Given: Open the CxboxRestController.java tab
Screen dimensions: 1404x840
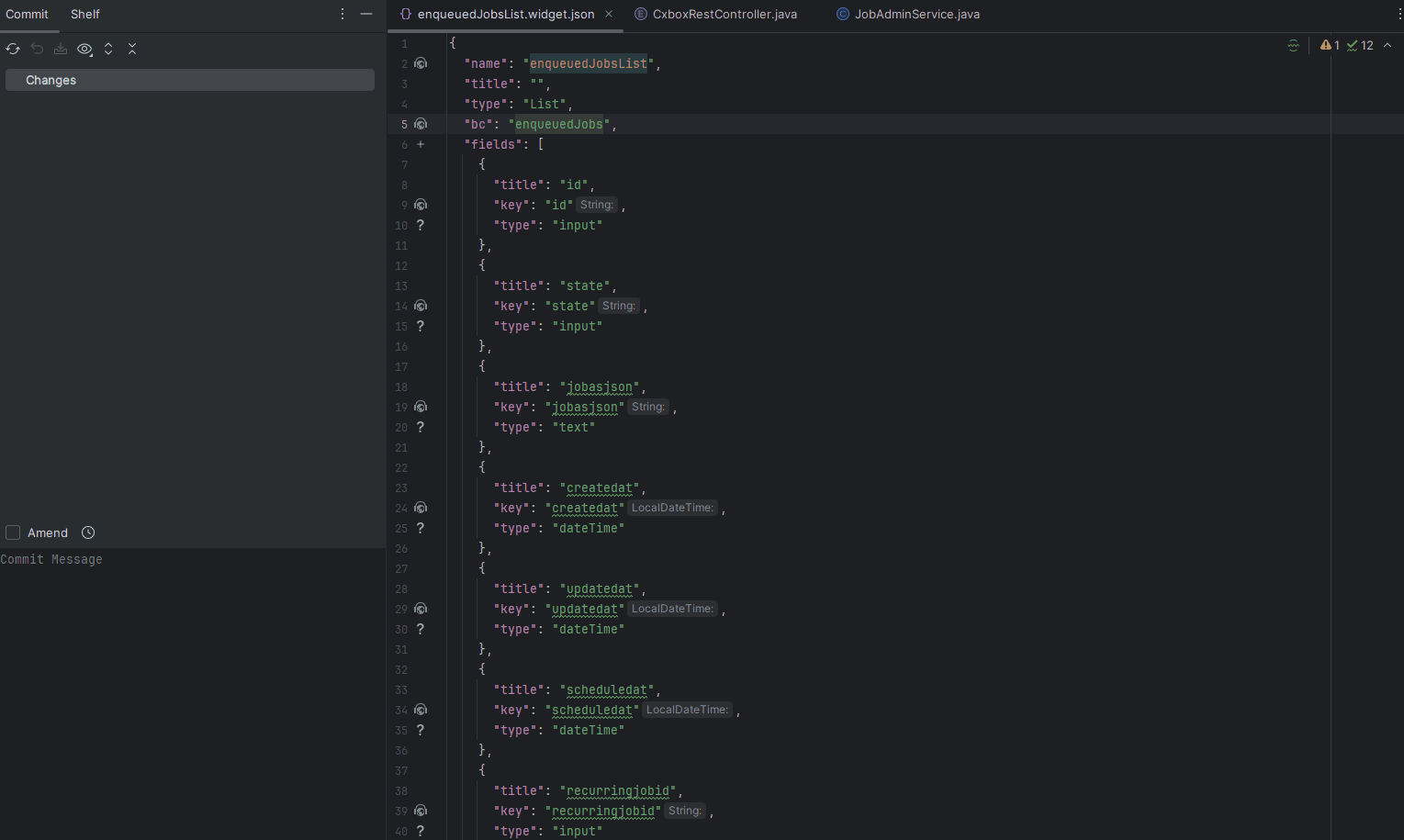Looking at the screenshot, I should click(724, 14).
